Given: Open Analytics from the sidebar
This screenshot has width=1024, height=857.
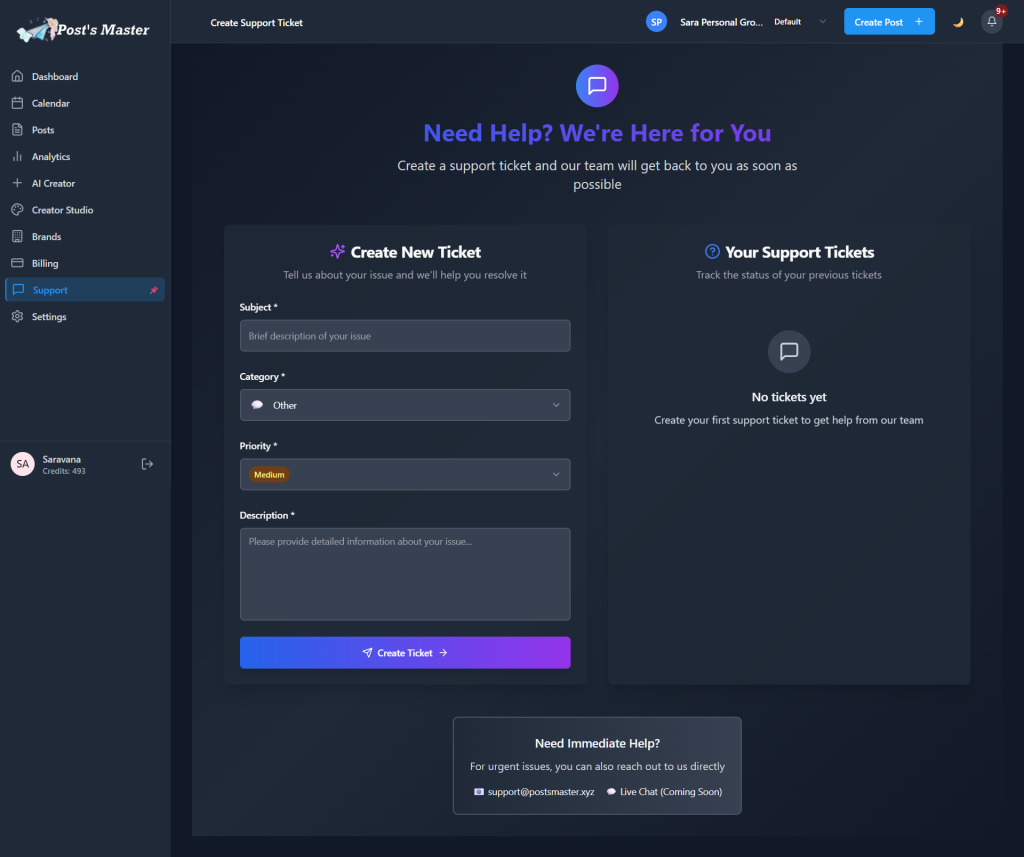Looking at the screenshot, I should [51, 157].
